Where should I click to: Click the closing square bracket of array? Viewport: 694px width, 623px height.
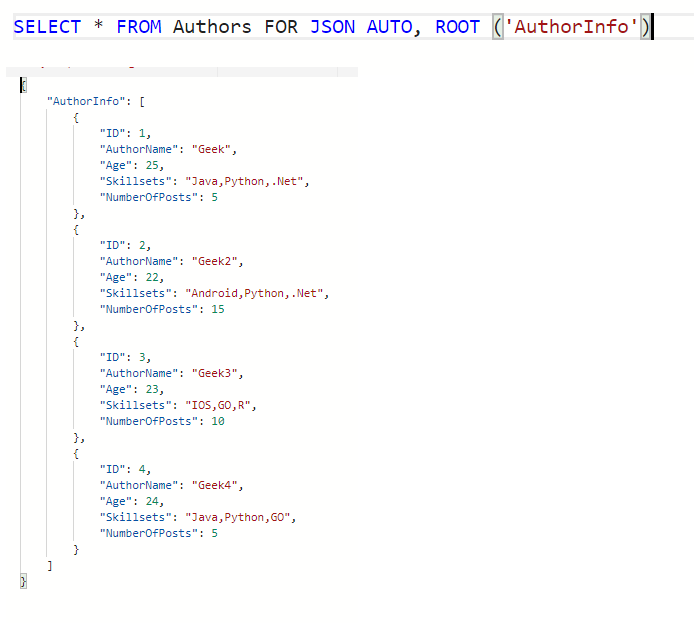[x=50, y=565]
